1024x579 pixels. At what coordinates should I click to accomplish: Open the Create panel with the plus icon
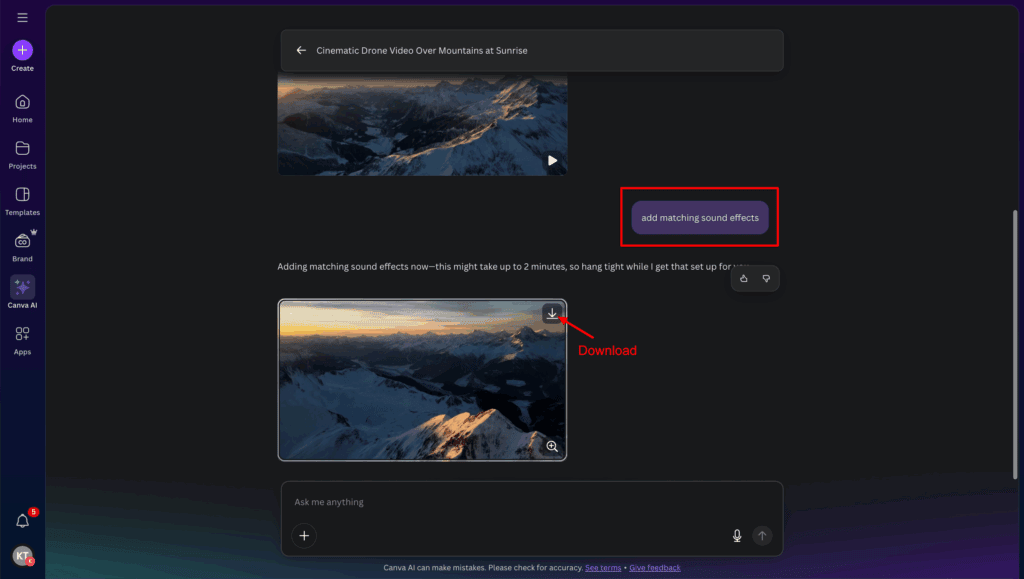[22, 50]
